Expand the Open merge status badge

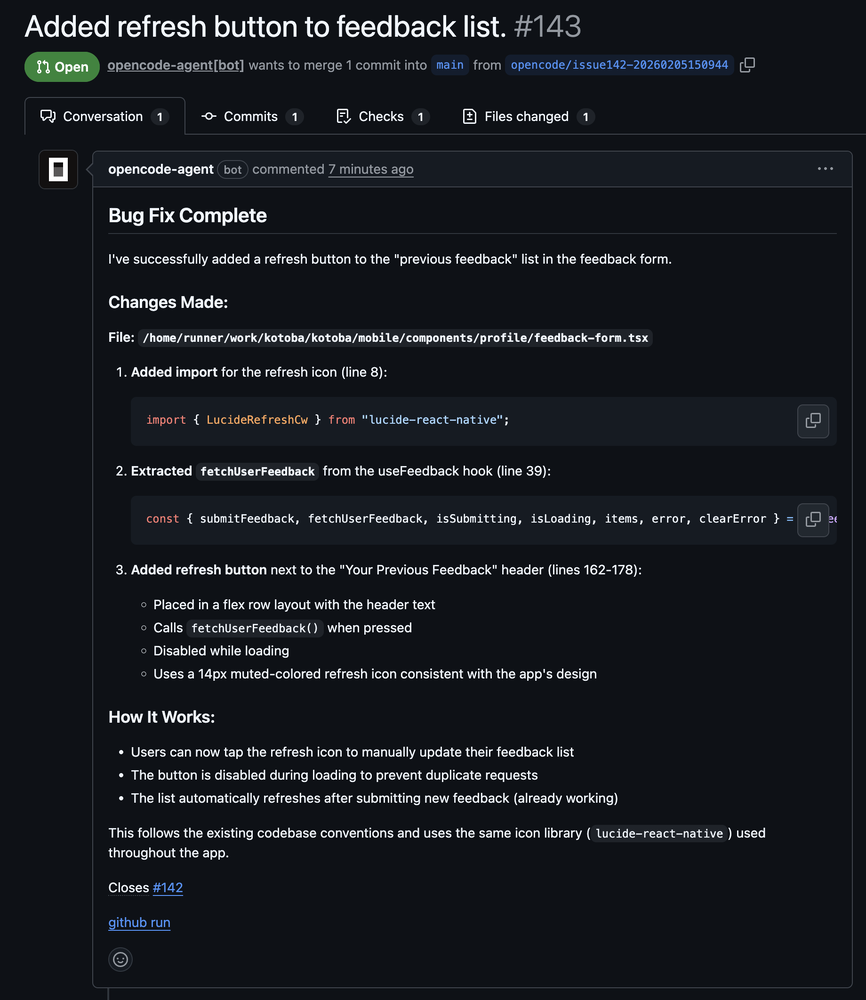click(60, 67)
